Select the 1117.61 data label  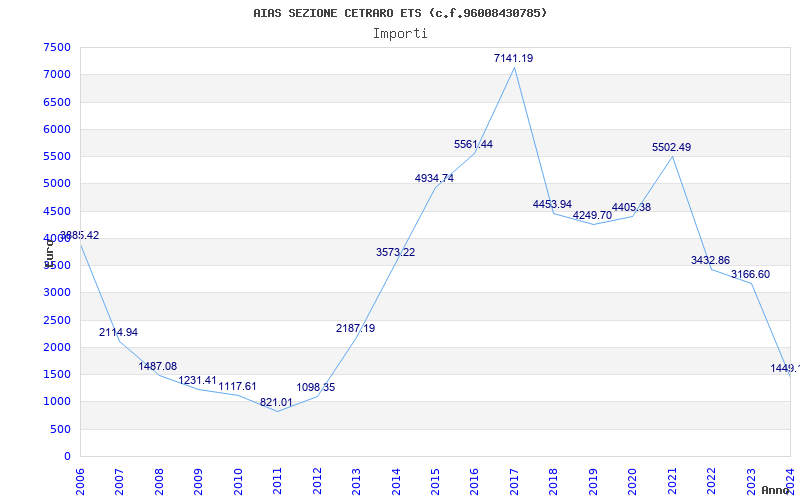tap(237, 386)
